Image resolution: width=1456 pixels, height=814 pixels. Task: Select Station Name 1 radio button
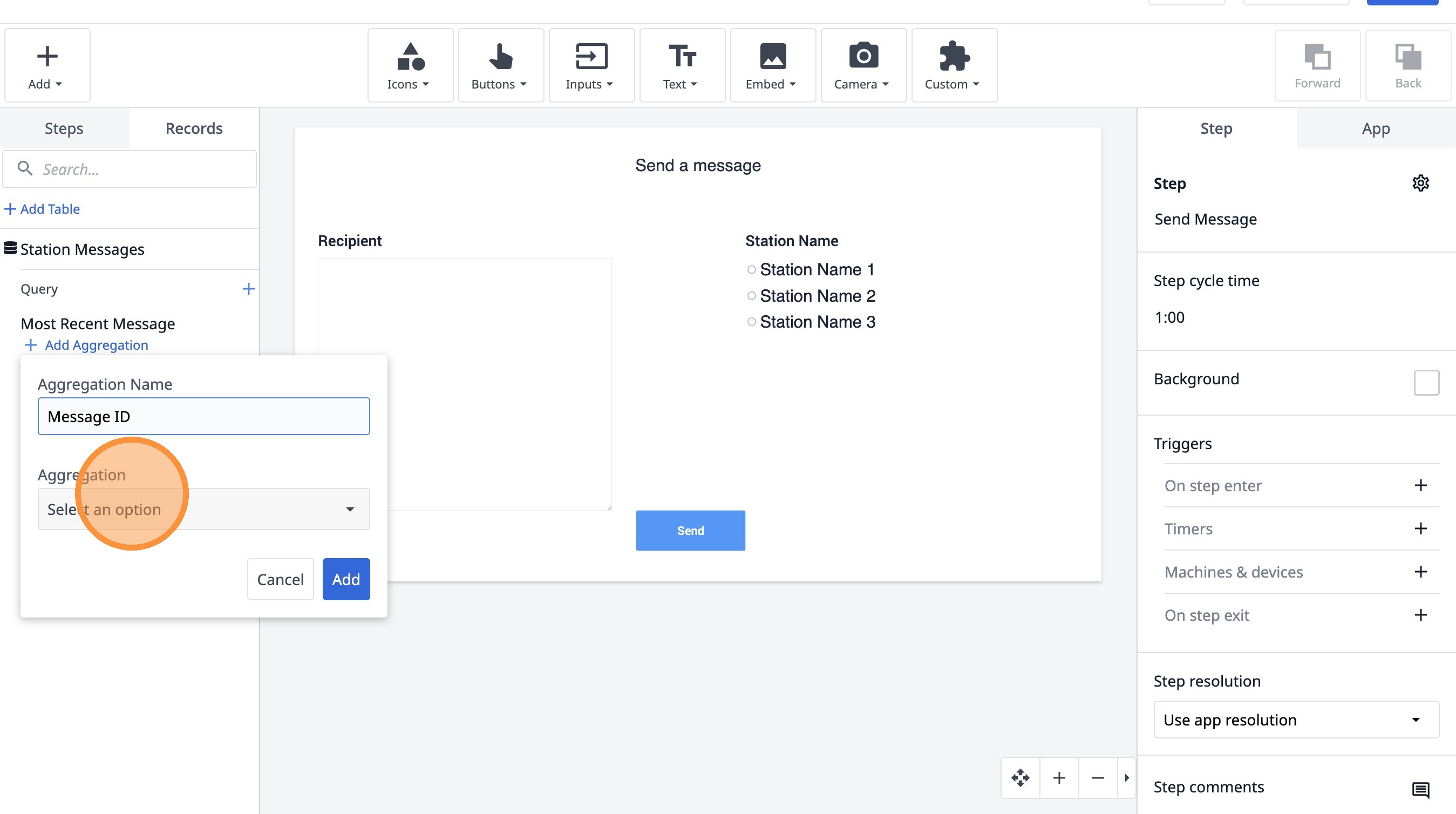tap(751, 270)
